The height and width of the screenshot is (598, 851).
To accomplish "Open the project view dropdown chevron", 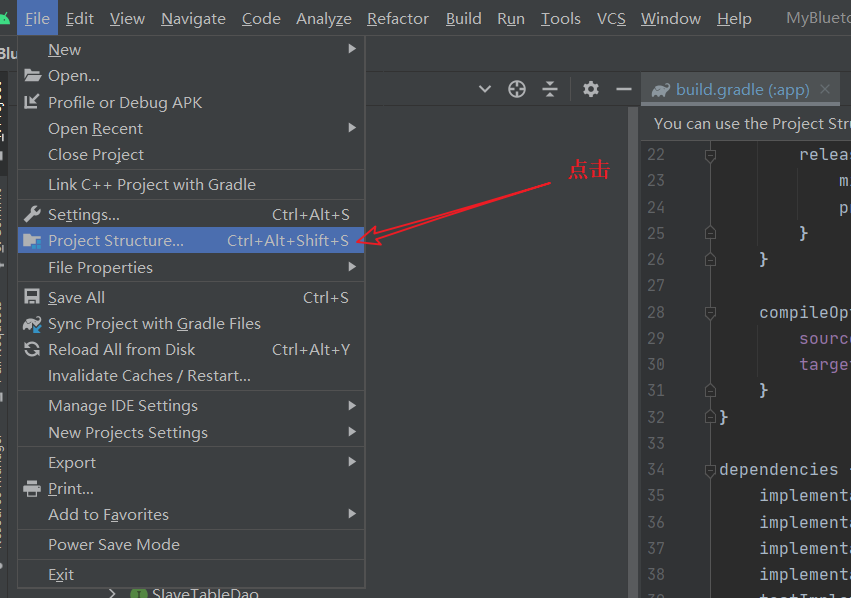I will coord(485,88).
